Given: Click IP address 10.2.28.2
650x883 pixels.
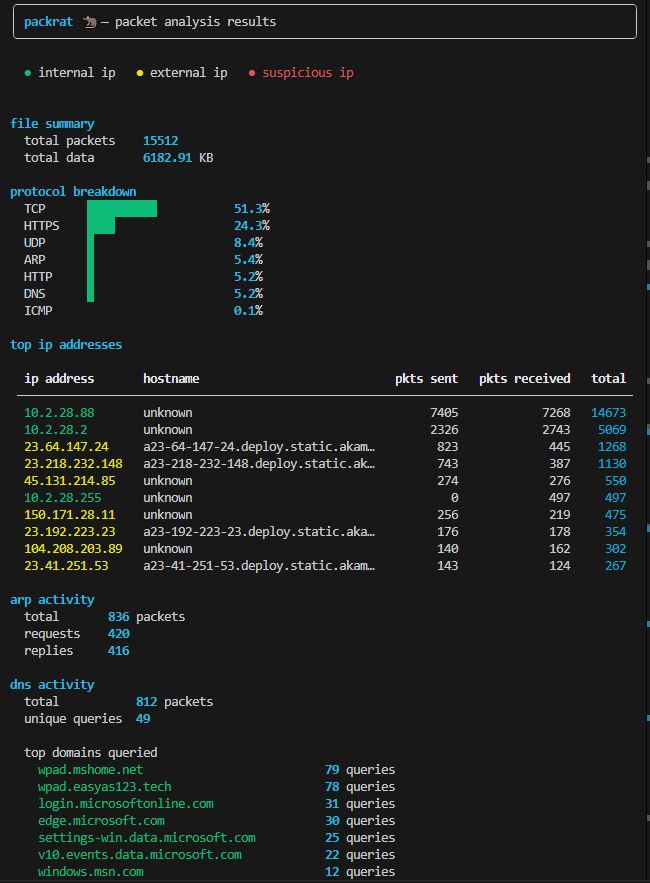Looking at the screenshot, I should tap(56, 429).
